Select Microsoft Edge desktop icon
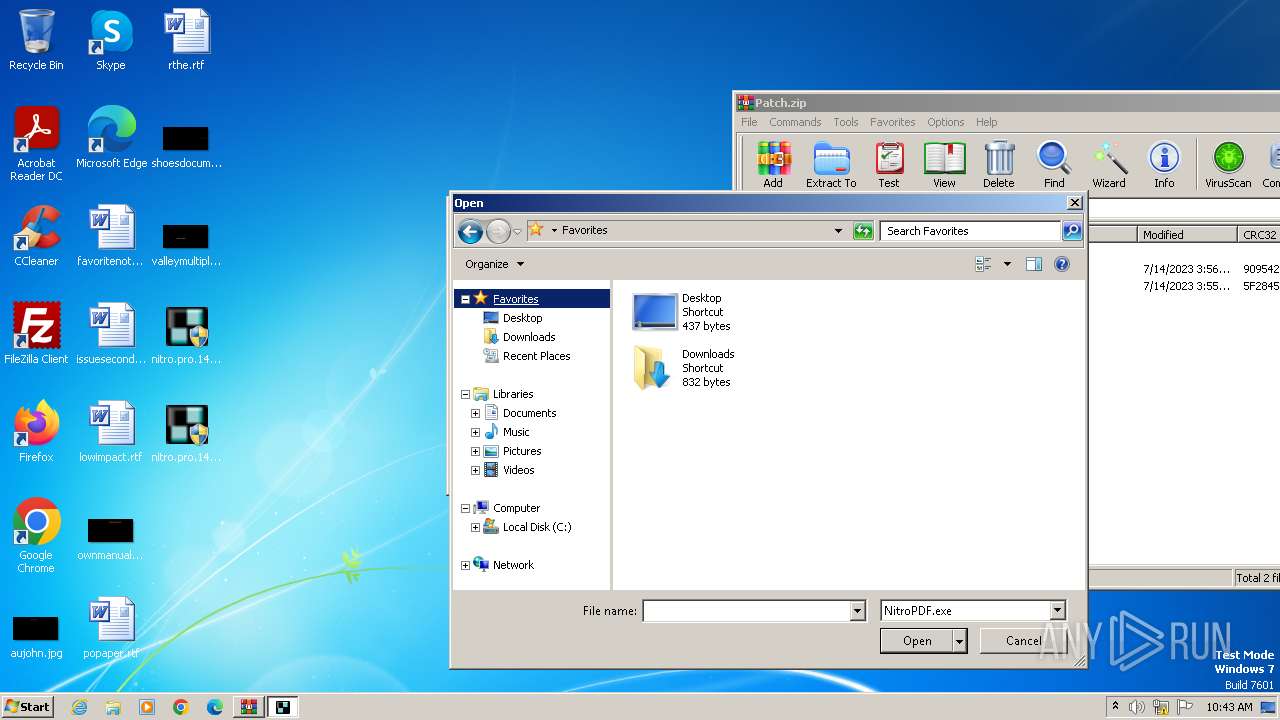Image resolution: width=1280 pixels, height=720 pixels. tap(111, 138)
